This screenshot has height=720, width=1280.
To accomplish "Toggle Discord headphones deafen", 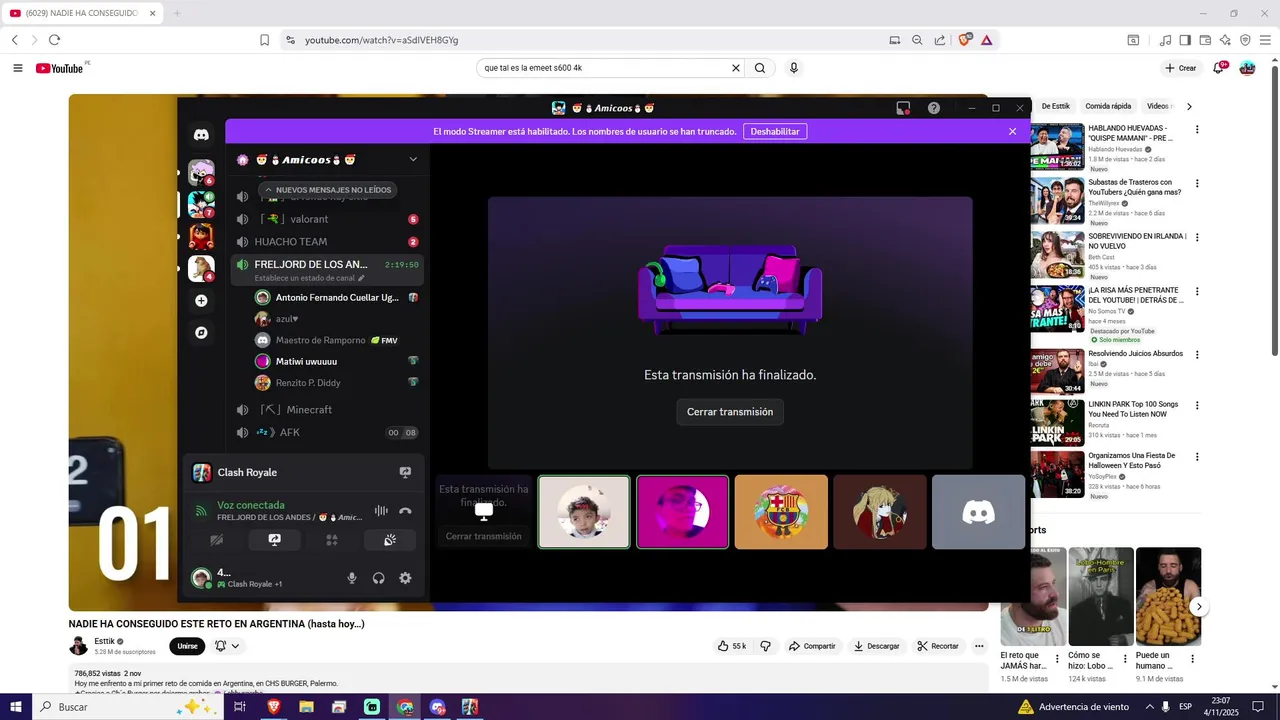I will click(379, 578).
